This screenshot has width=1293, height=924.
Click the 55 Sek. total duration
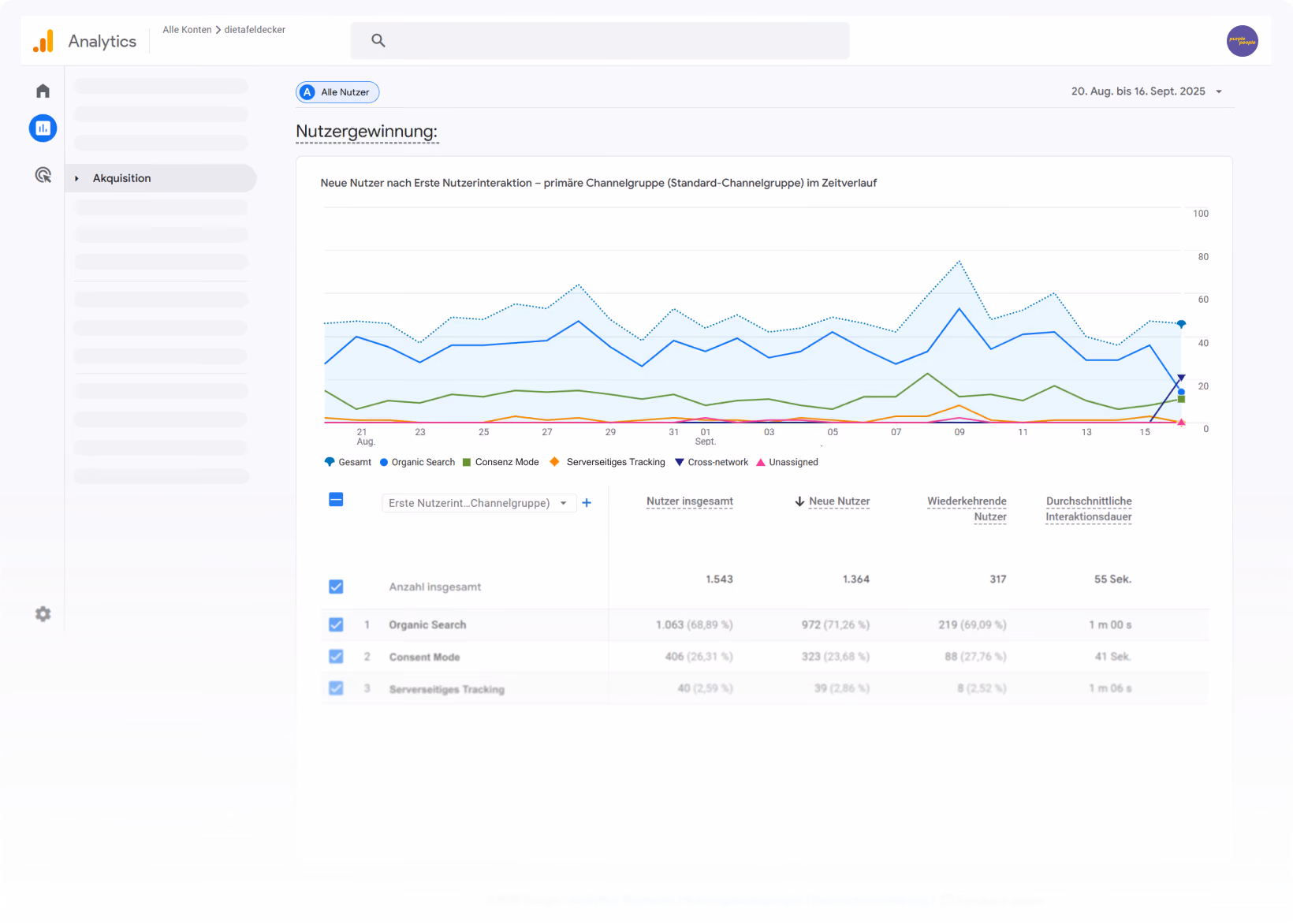coord(1112,579)
